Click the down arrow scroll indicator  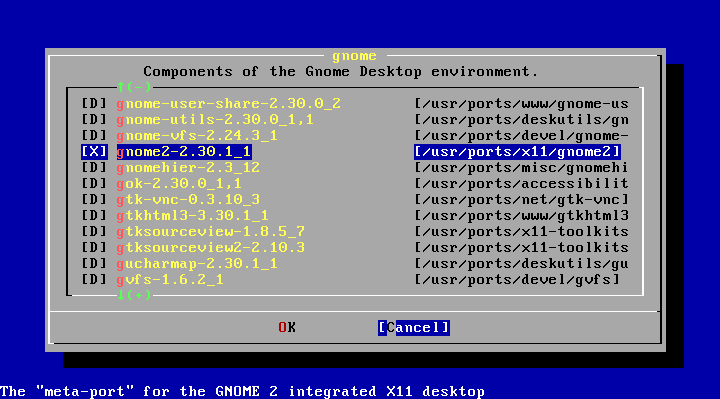coord(134,295)
